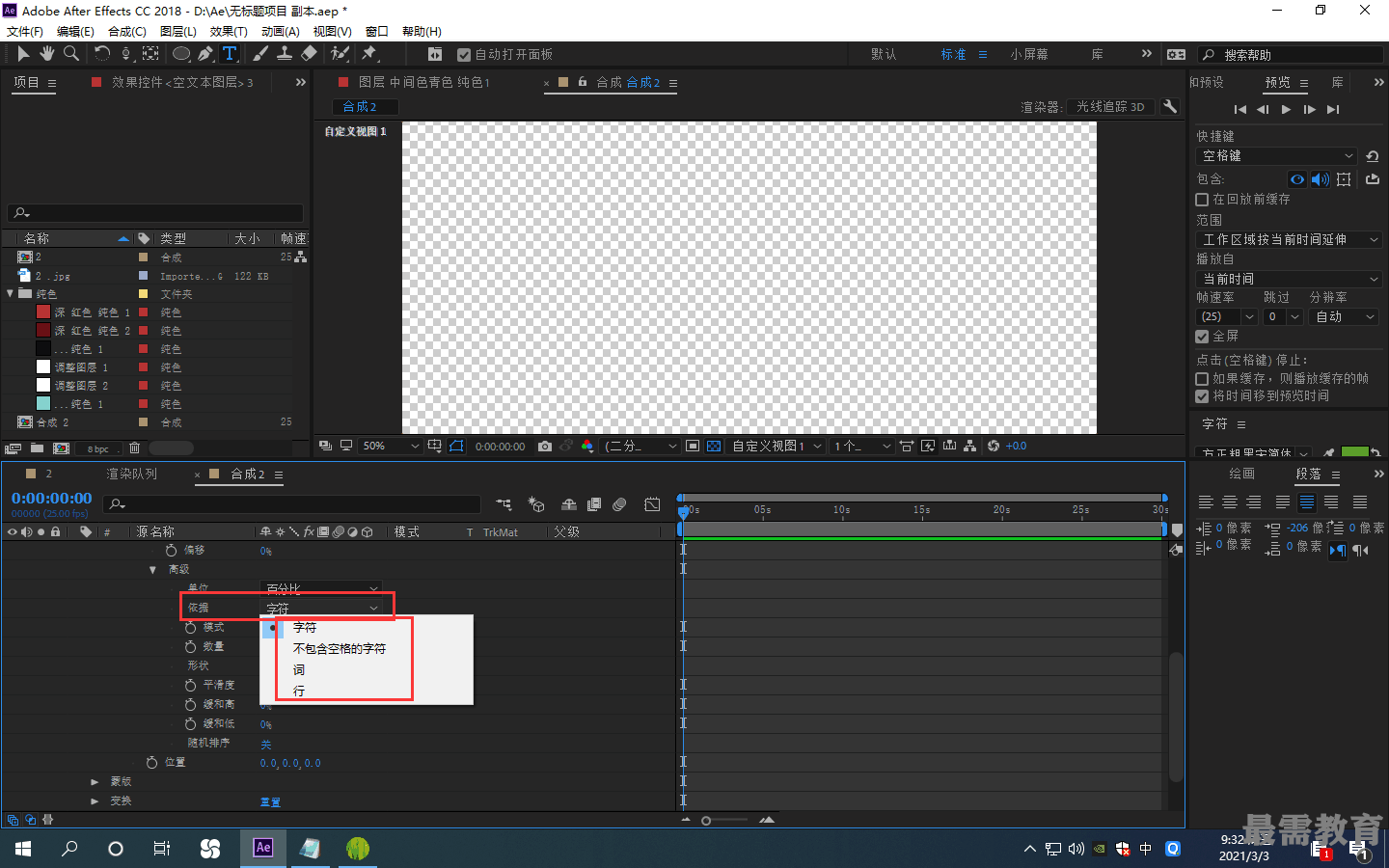
Task: Open the 当前时间 play-from dropdown
Action: (x=1290, y=279)
